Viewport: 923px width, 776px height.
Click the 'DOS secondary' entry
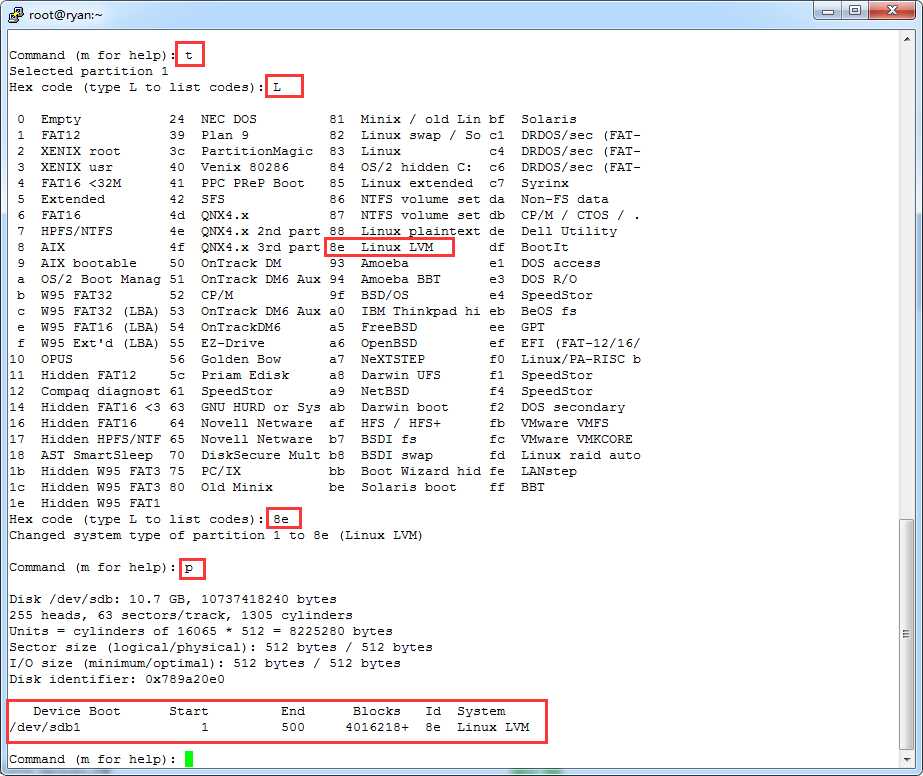[573, 407]
